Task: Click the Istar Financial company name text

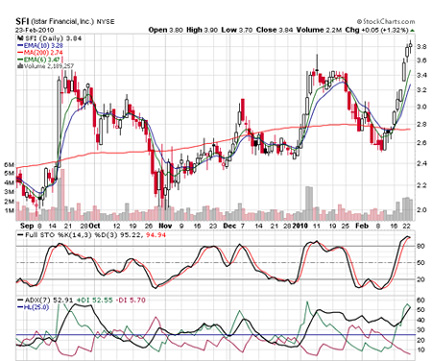Action: click(63, 22)
